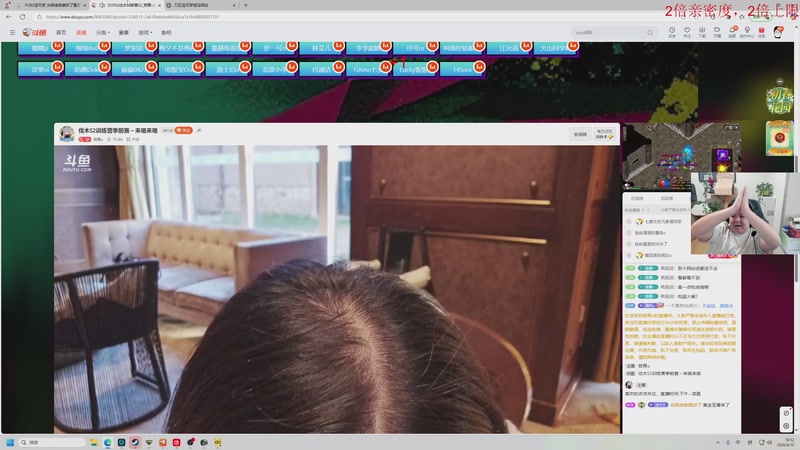Click the game minimap thumbnail overlay
This screenshot has height=450, width=800.
coord(682,156)
